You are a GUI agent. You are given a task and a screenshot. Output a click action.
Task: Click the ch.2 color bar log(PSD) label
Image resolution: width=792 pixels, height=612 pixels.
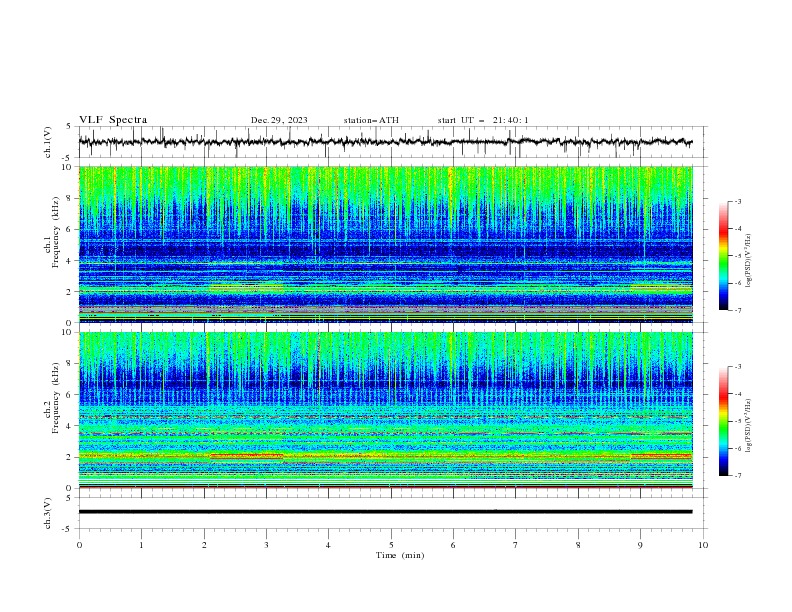click(x=748, y=425)
